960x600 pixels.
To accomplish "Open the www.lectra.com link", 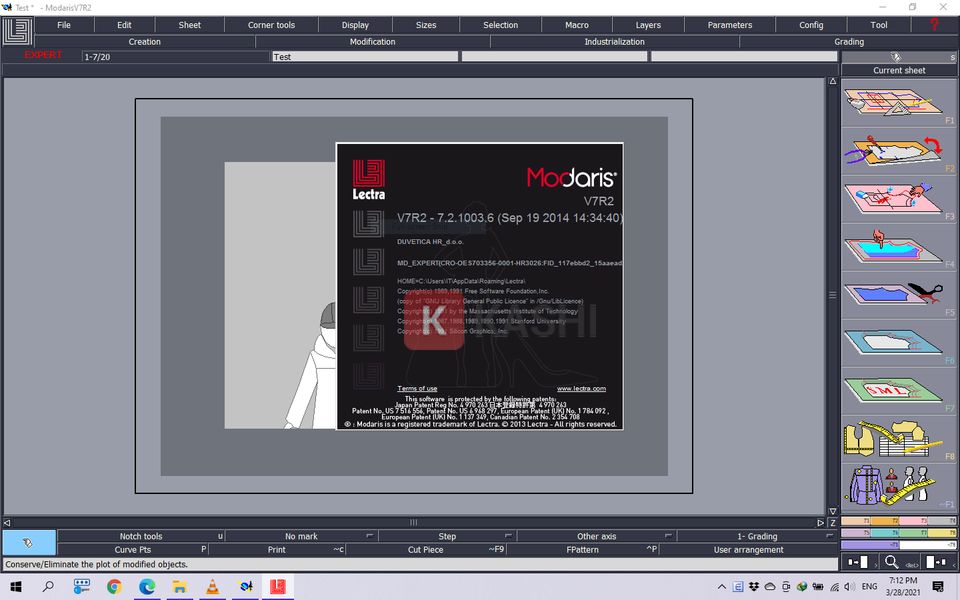I will click(580, 388).
